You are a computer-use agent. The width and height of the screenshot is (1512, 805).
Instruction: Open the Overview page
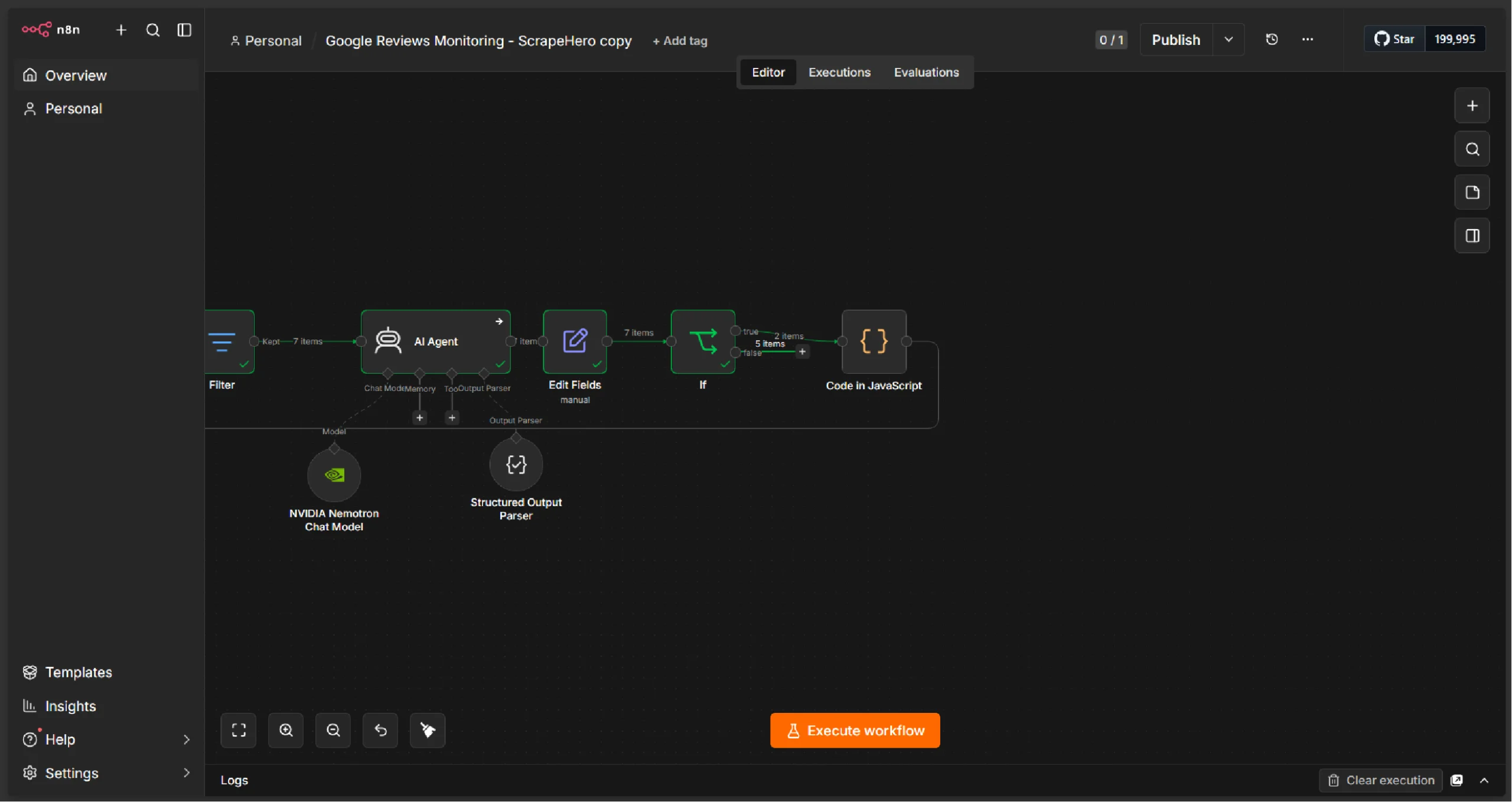point(106,76)
